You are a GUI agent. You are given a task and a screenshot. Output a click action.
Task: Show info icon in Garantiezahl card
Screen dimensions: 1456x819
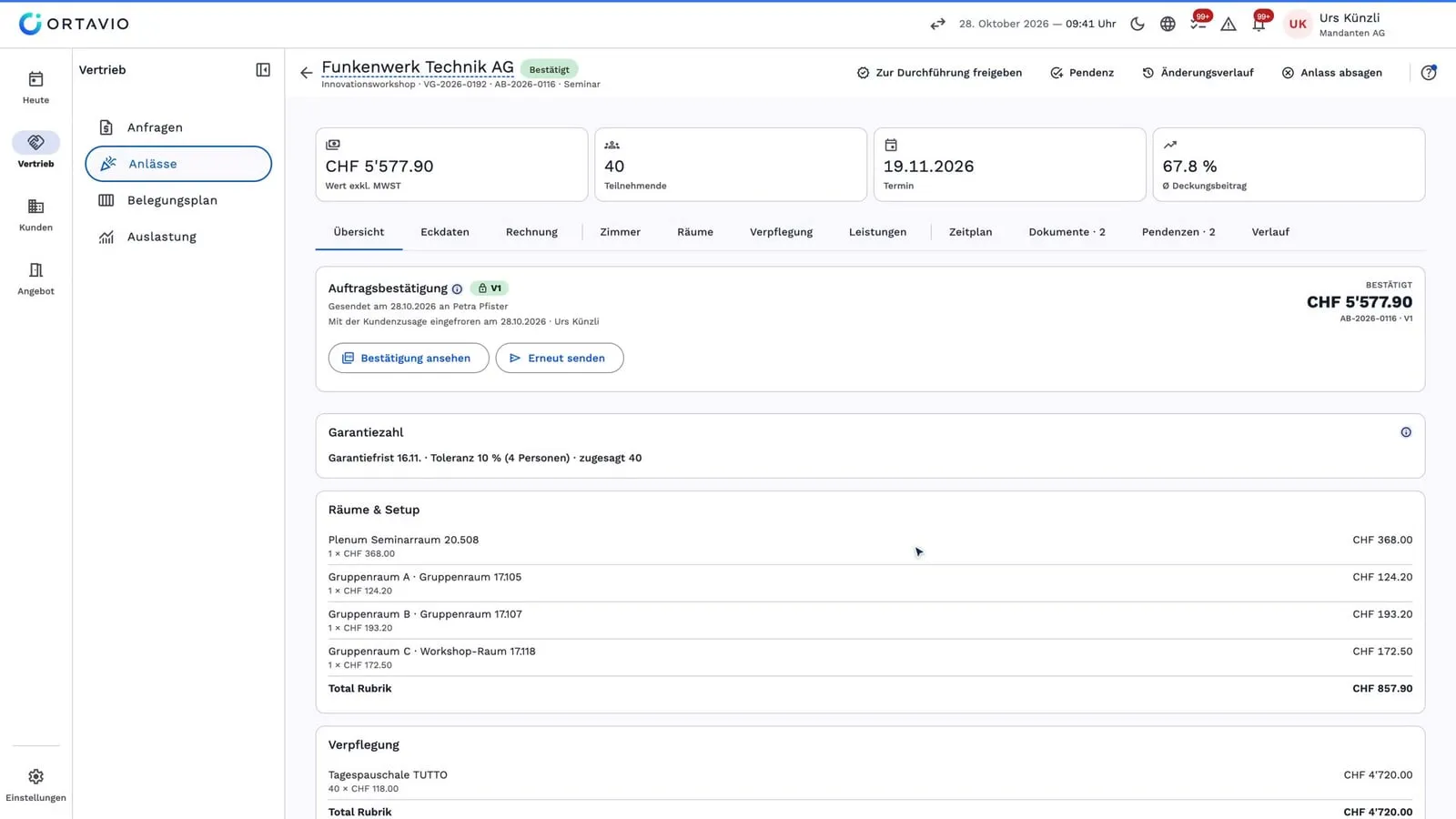click(1406, 432)
